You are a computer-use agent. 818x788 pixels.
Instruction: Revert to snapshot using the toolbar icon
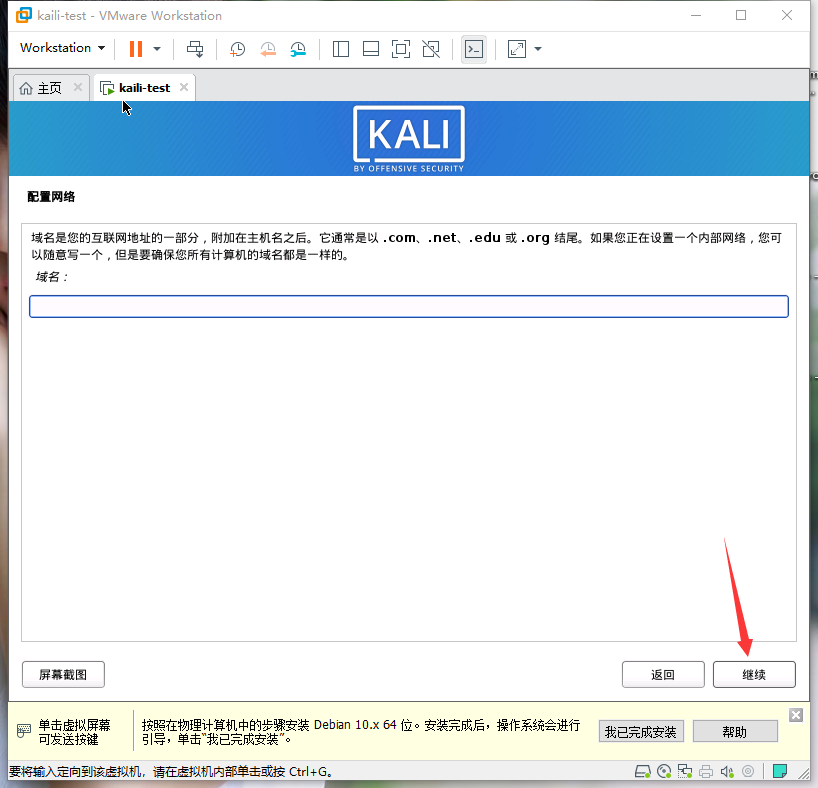click(x=267, y=48)
